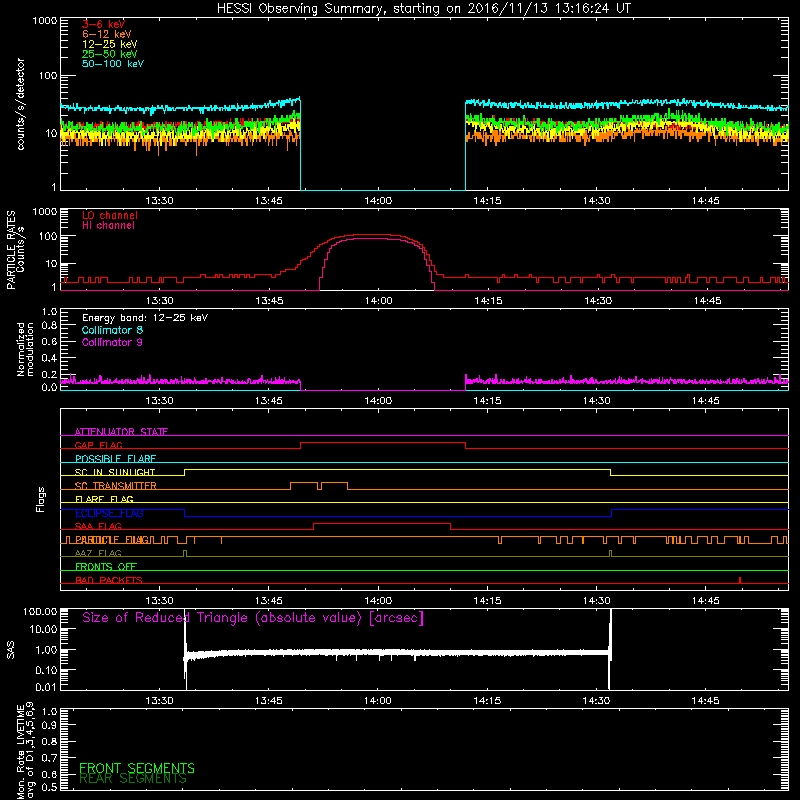Screen dimensions: 800x800
Task: Click the raised GAP FLAG segment
Action: coord(383,443)
